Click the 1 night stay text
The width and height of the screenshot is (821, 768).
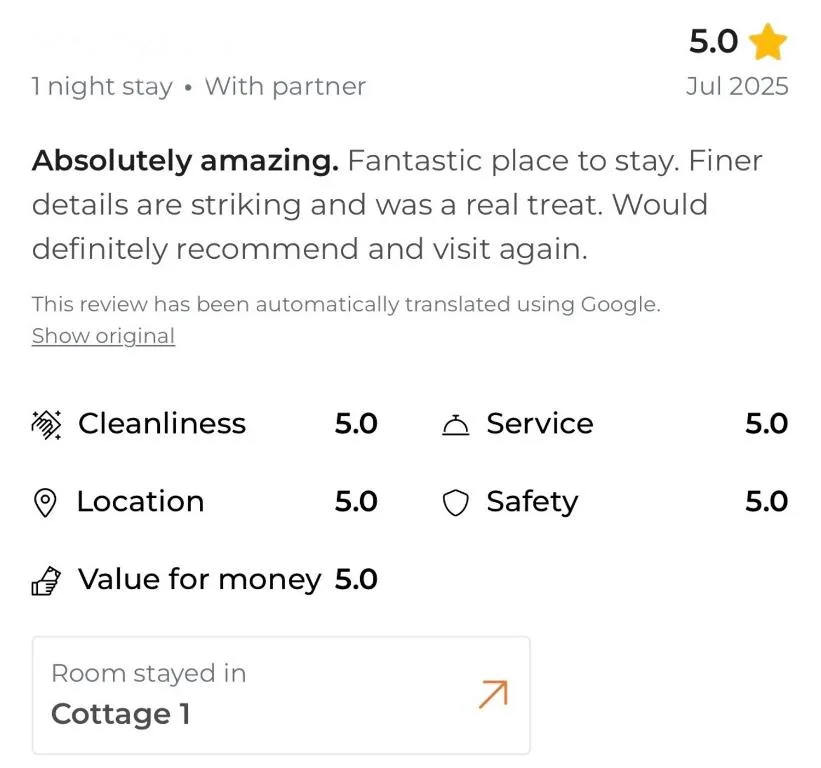(x=102, y=87)
